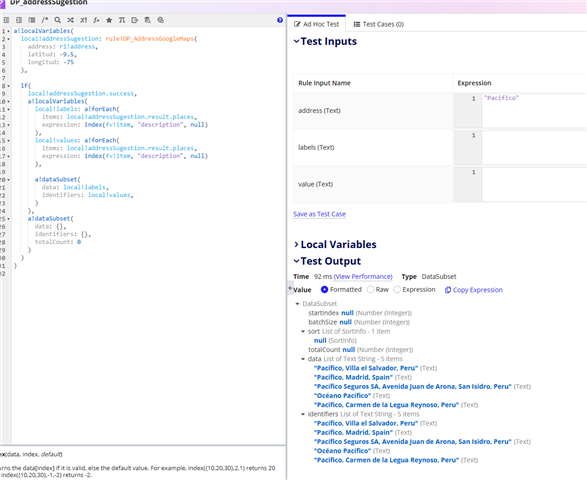Click the shuffle arrows toolbar icon

pos(70,20)
